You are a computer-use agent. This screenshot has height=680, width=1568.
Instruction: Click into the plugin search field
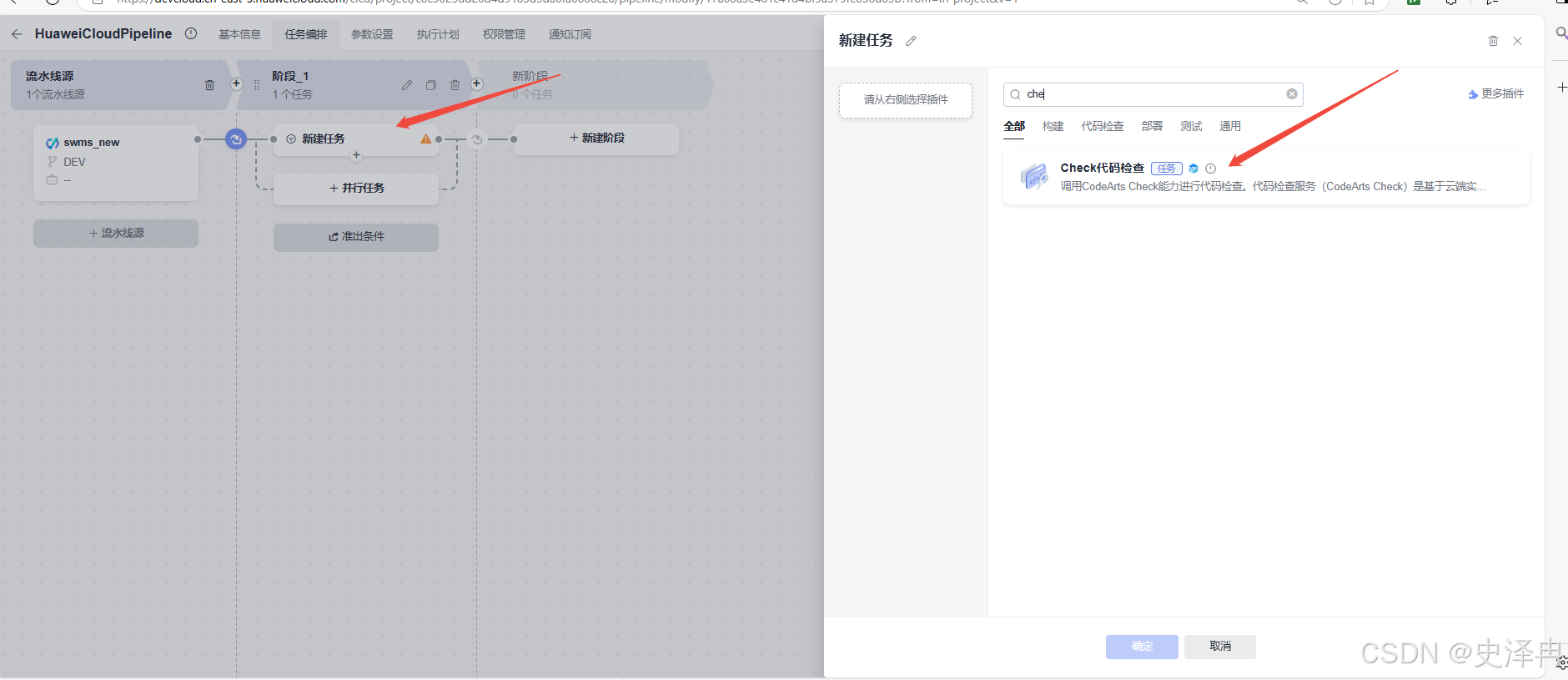coord(1153,94)
